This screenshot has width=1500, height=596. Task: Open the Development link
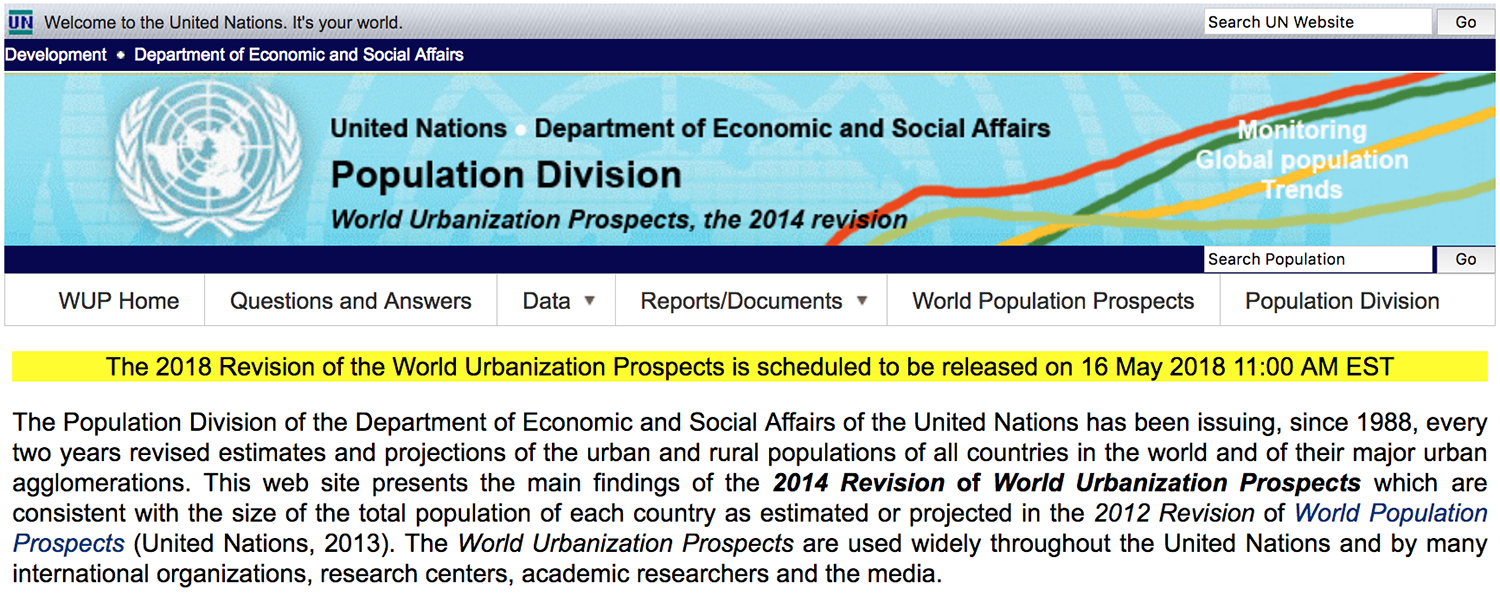tap(55, 55)
